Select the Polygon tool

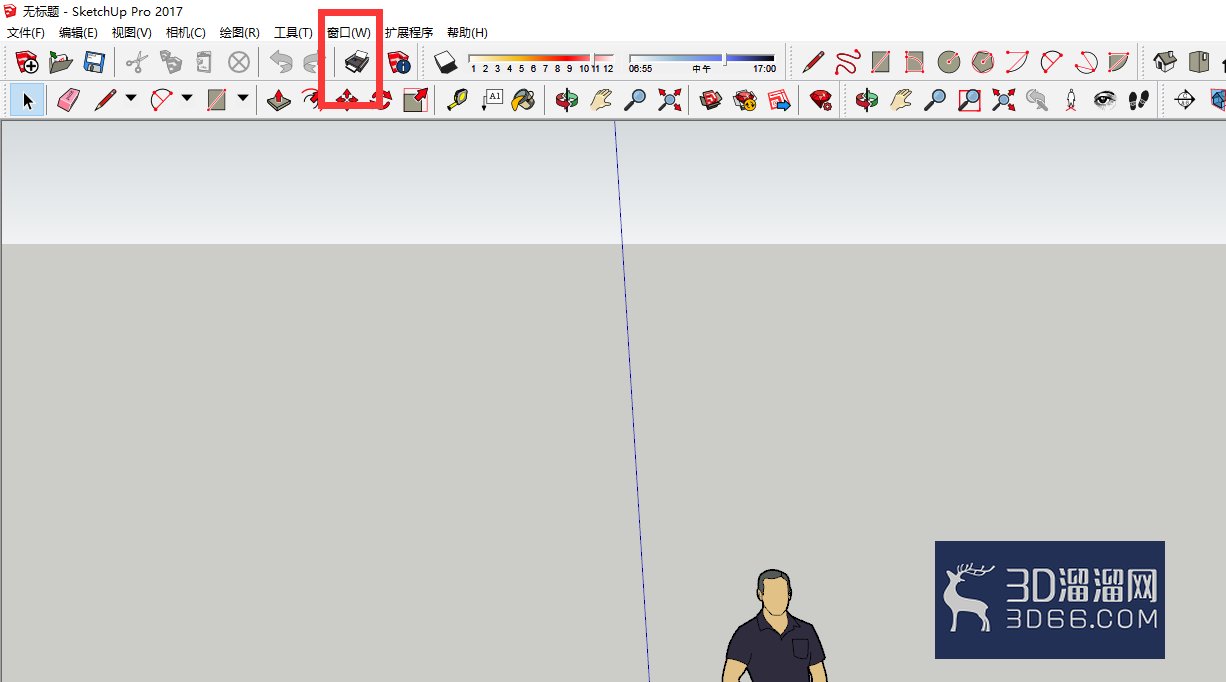[983, 63]
